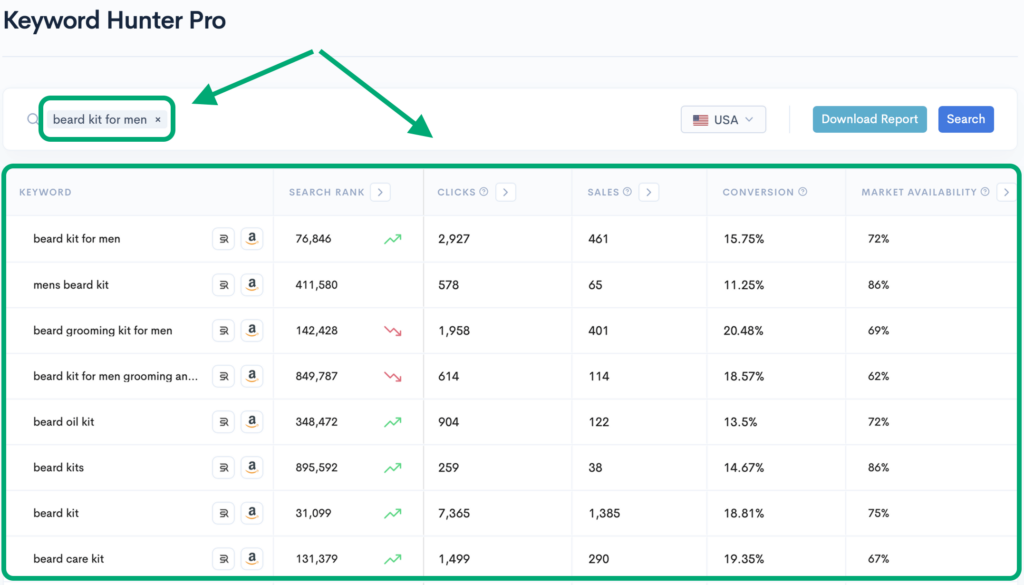Viewport: 1024px width, 585px height.
Task: Open the USA country dropdown
Action: (723, 120)
